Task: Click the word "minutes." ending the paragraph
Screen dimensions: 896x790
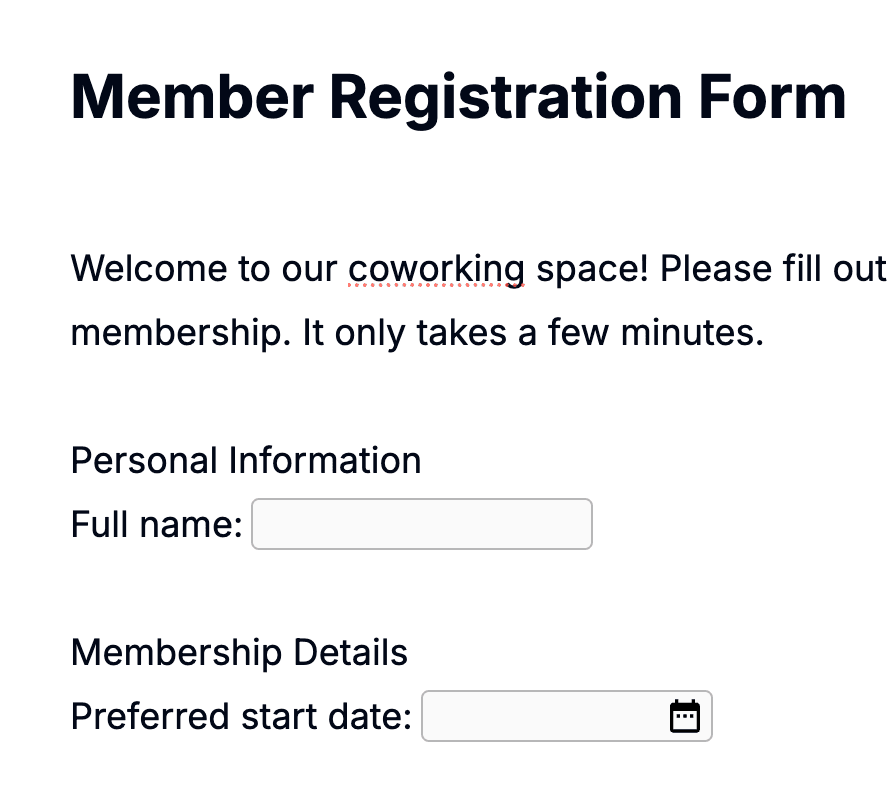Action: click(x=693, y=333)
